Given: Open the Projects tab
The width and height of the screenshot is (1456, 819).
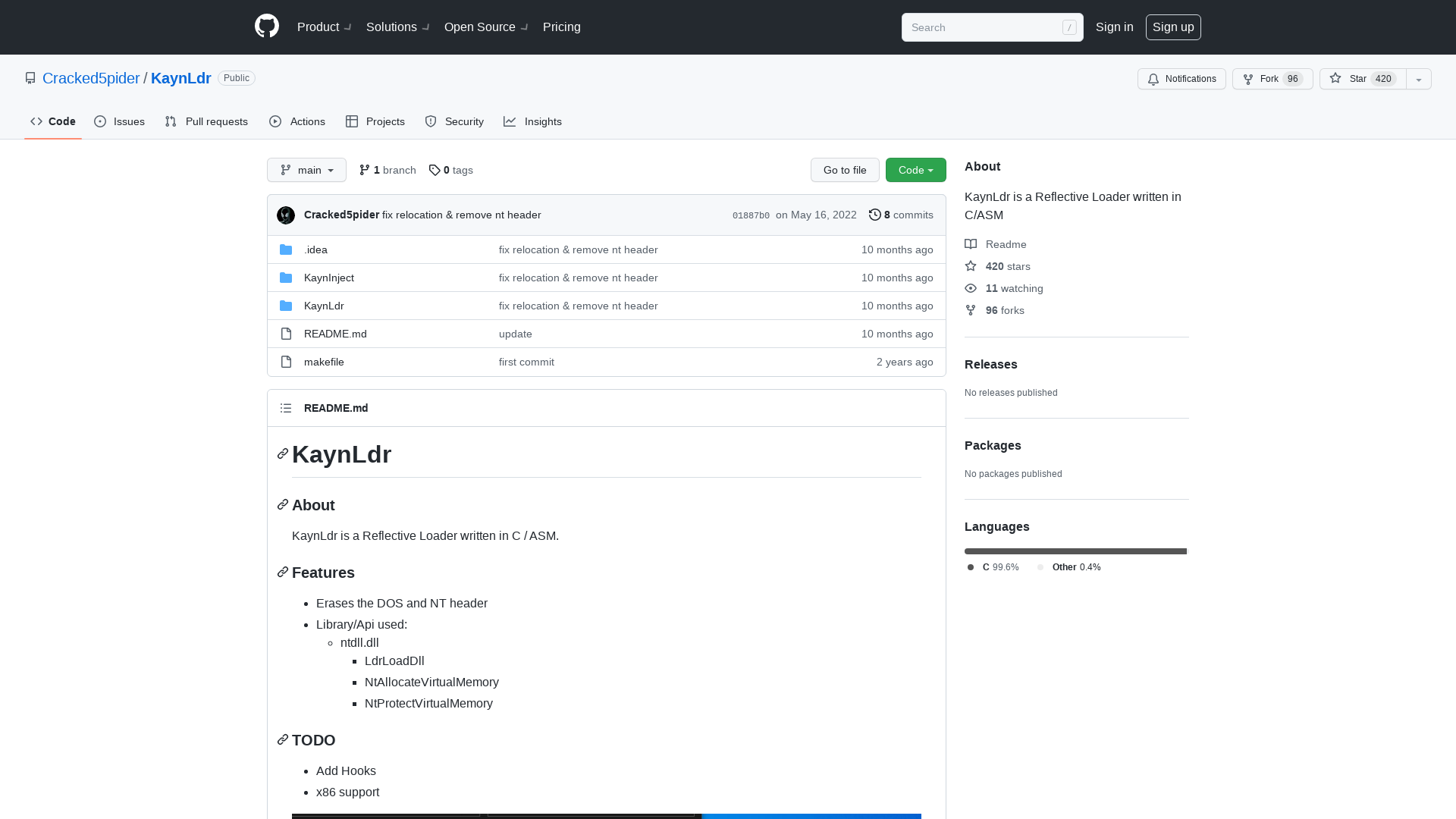Looking at the screenshot, I should coord(375,121).
